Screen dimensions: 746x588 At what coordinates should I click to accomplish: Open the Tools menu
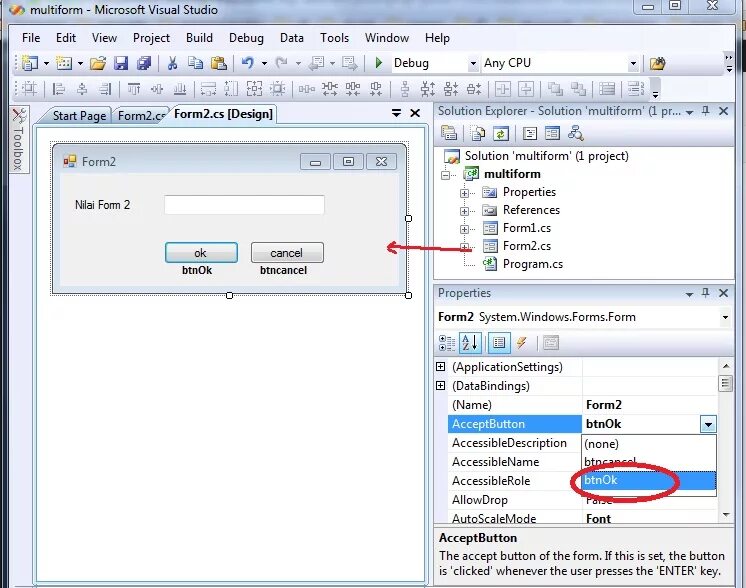point(334,38)
